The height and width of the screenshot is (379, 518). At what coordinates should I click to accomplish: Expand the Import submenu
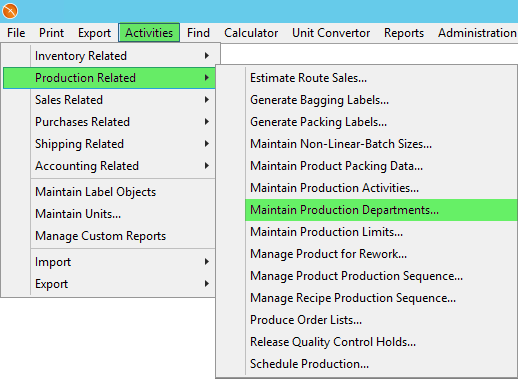coord(109,262)
